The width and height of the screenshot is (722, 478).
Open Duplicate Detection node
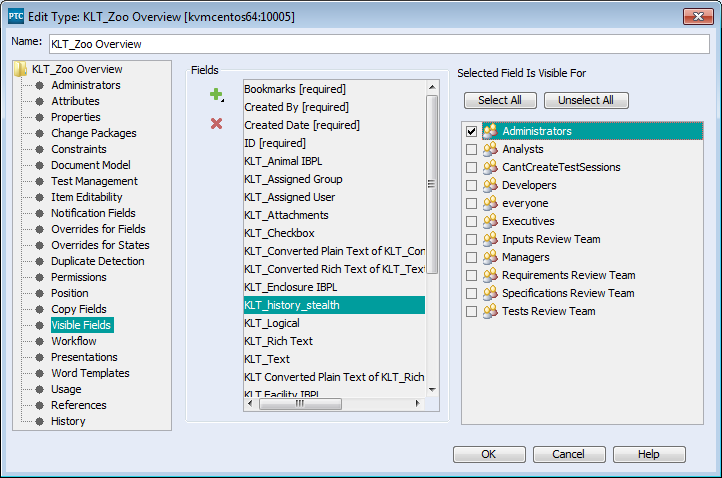click(x=98, y=261)
